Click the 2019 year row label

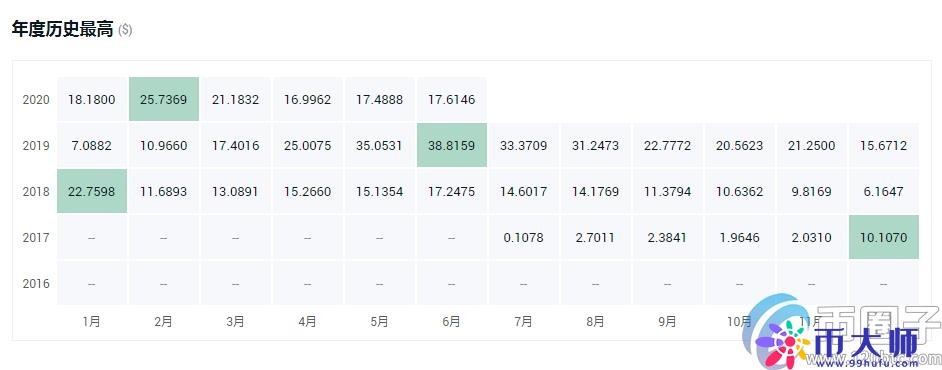pyautogui.click(x=36, y=146)
